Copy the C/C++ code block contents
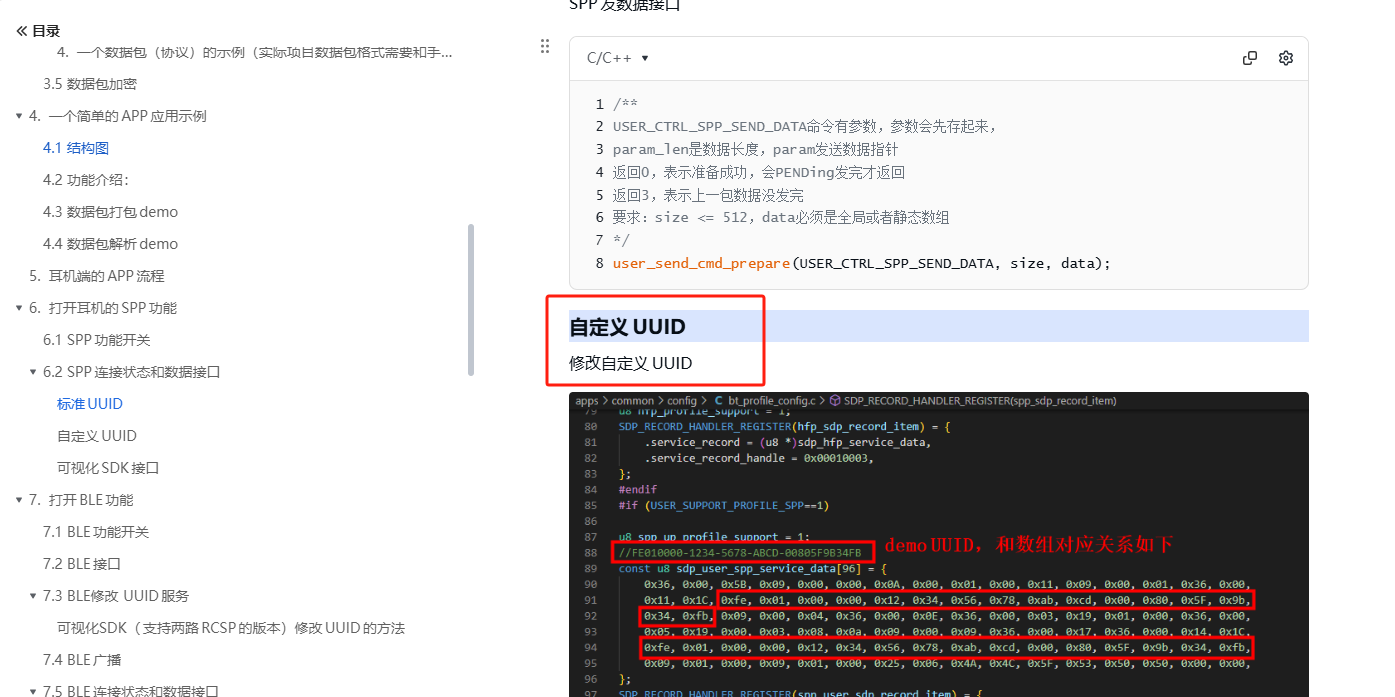This screenshot has height=697, width=1395. pos(1250,58)
